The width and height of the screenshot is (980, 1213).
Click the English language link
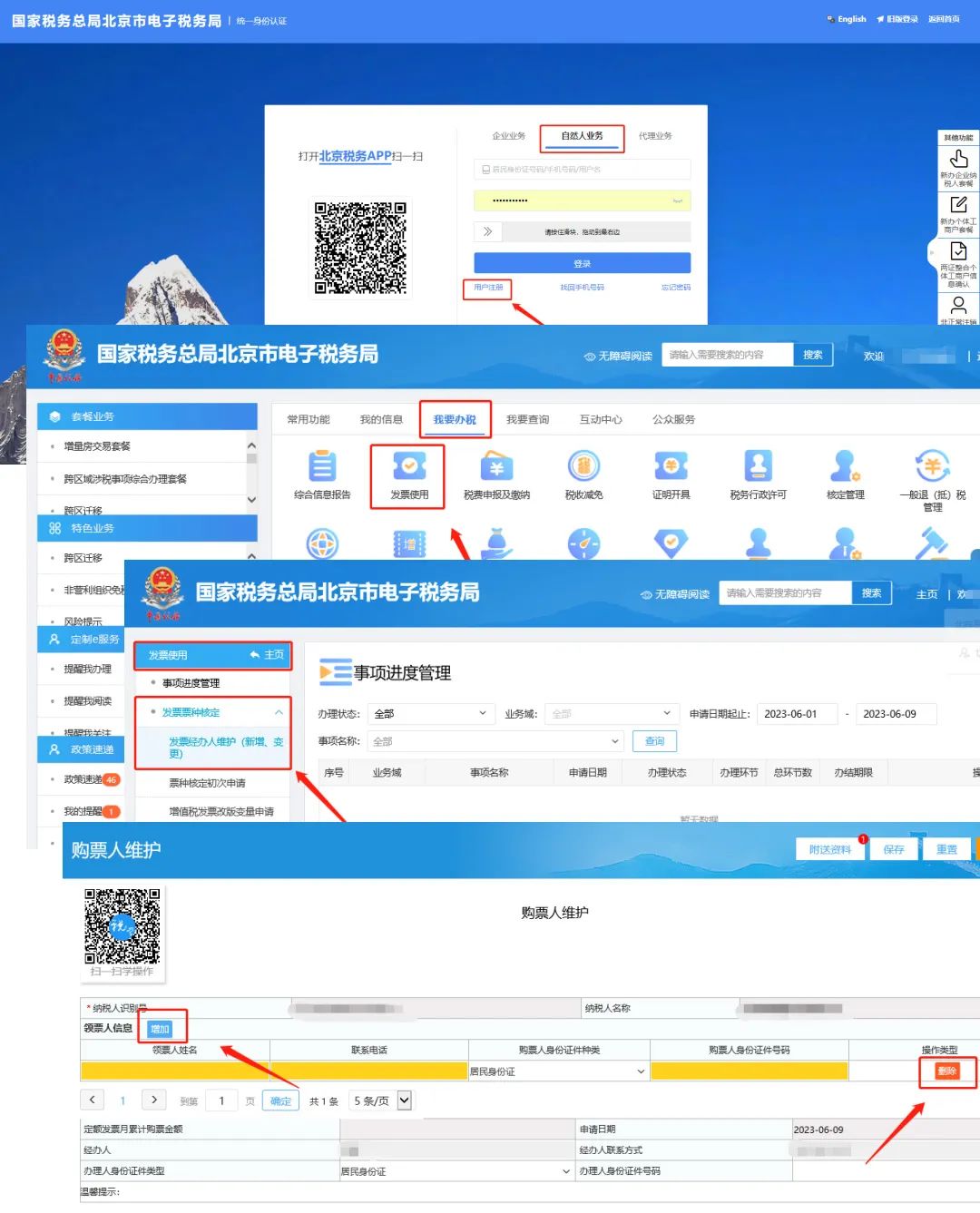(x=851, y=19)
